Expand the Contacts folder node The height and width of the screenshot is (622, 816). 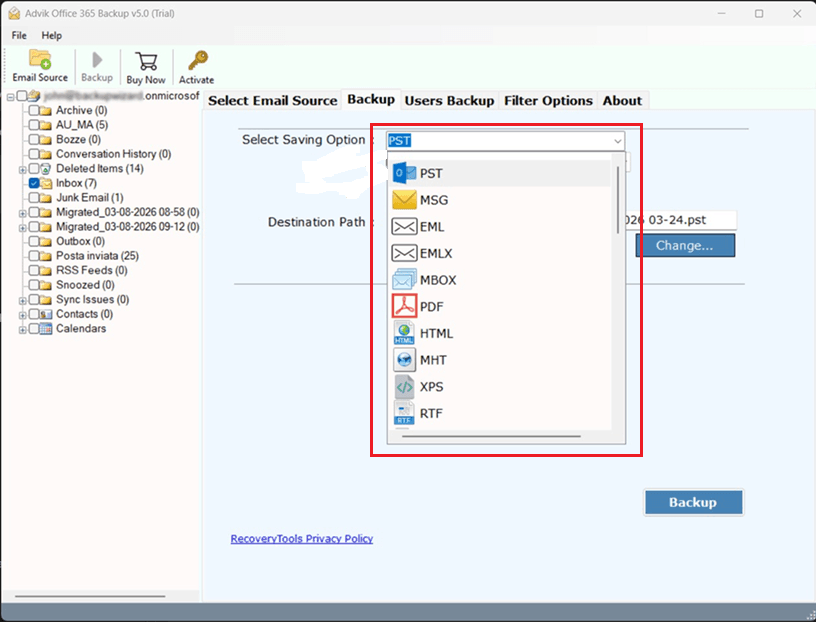click(22, 315)
